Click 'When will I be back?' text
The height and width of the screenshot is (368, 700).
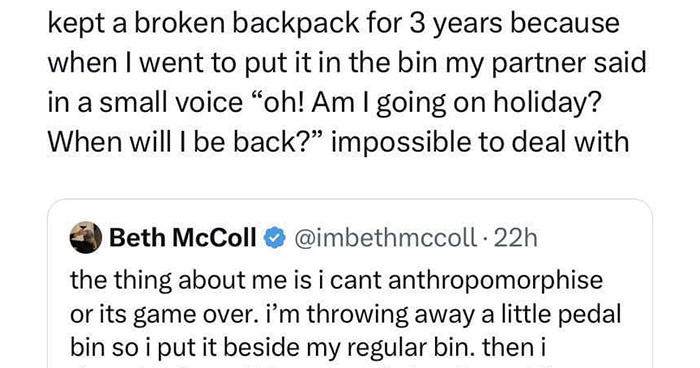coord(183,142)
